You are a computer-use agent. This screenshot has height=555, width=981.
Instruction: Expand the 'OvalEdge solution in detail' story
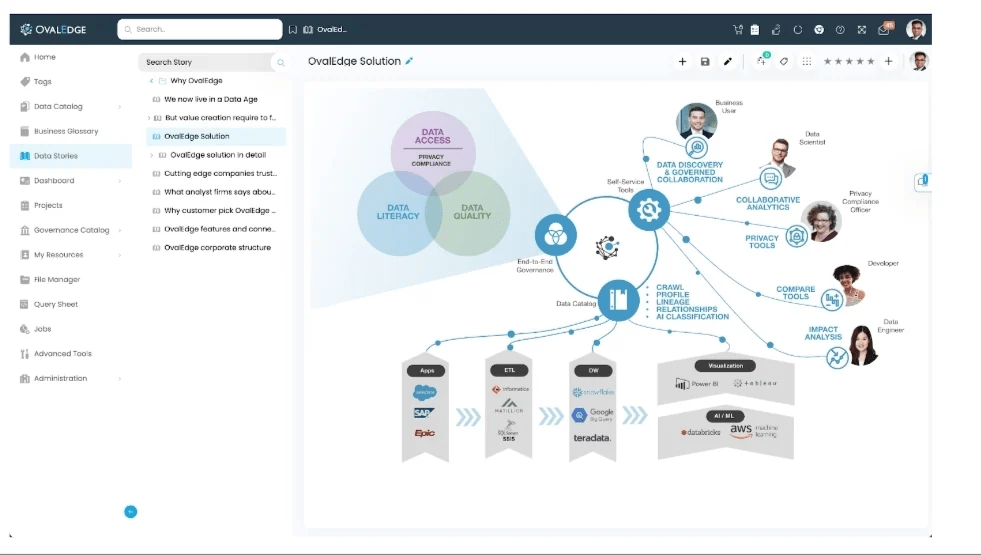151,155
